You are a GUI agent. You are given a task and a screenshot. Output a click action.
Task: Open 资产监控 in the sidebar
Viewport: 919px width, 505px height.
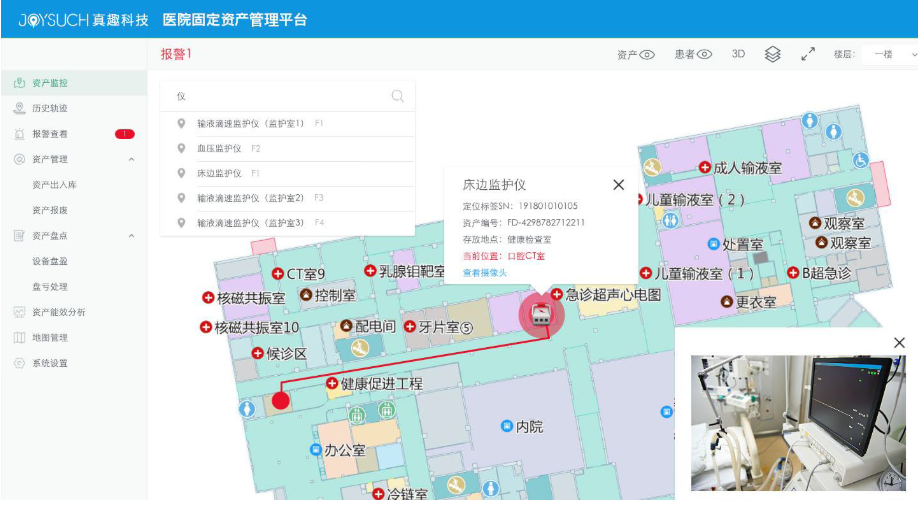point(74,83)
